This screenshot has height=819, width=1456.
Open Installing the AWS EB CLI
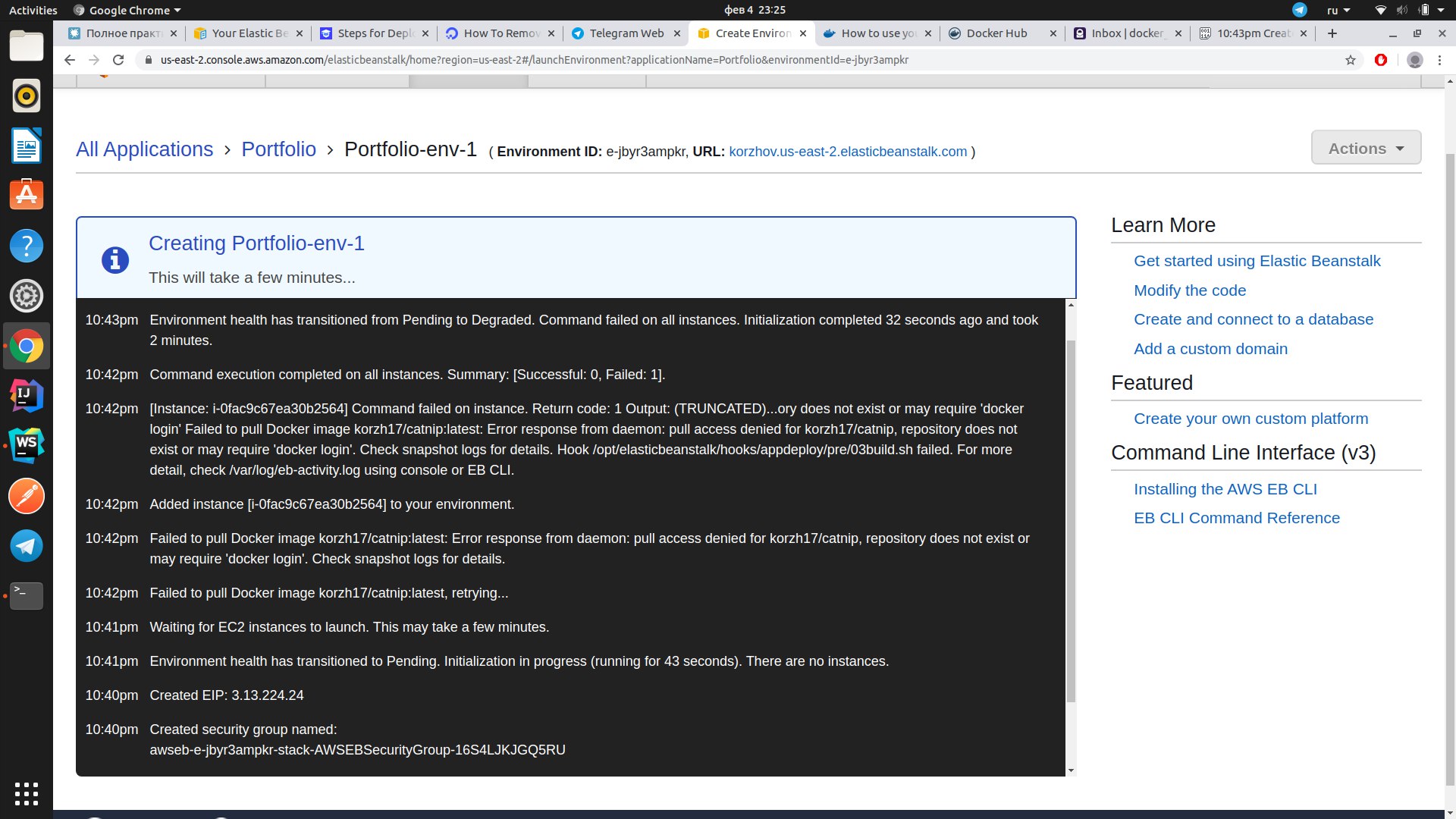tap(1225, 489)
